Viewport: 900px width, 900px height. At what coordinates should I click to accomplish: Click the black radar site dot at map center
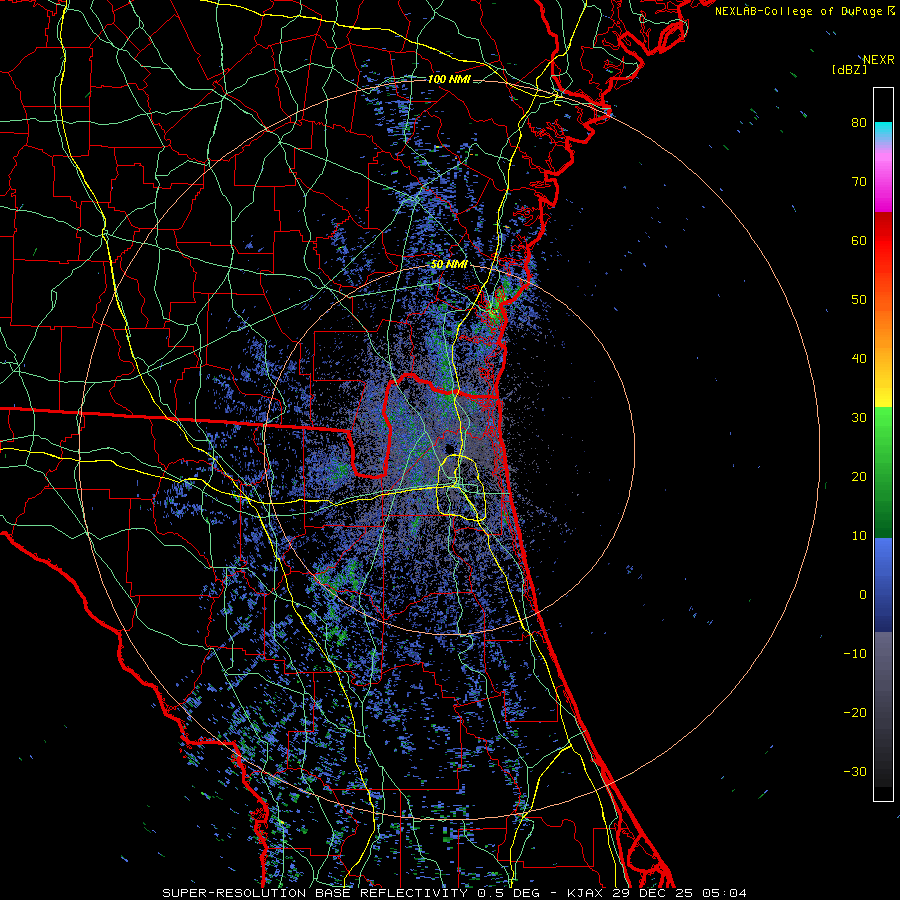pyautogui.click(x=448, y=447)
